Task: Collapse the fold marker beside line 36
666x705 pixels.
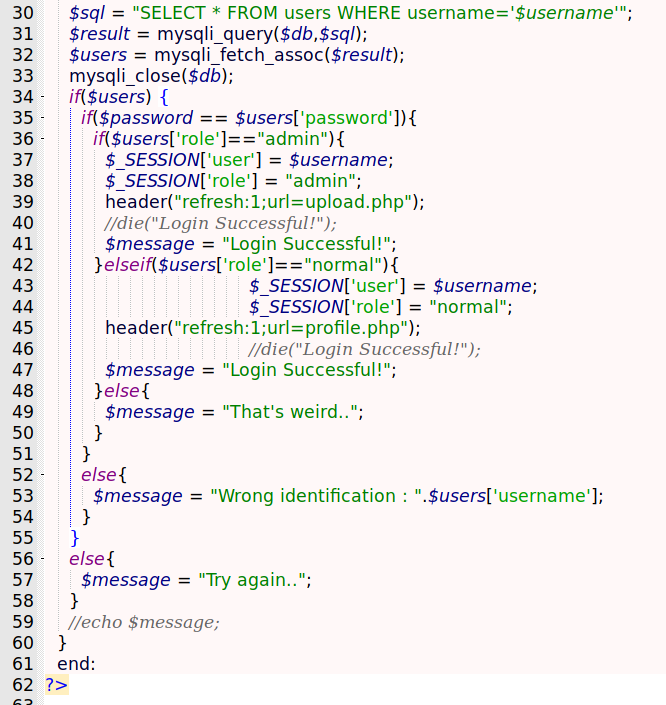Action: [x=43, y=138]
